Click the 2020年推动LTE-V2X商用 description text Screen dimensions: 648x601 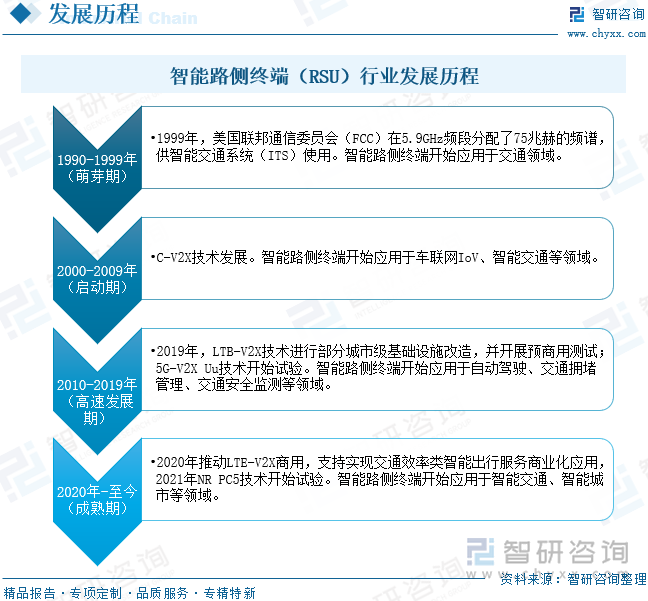pyautogui.click(x=378, y=478)
